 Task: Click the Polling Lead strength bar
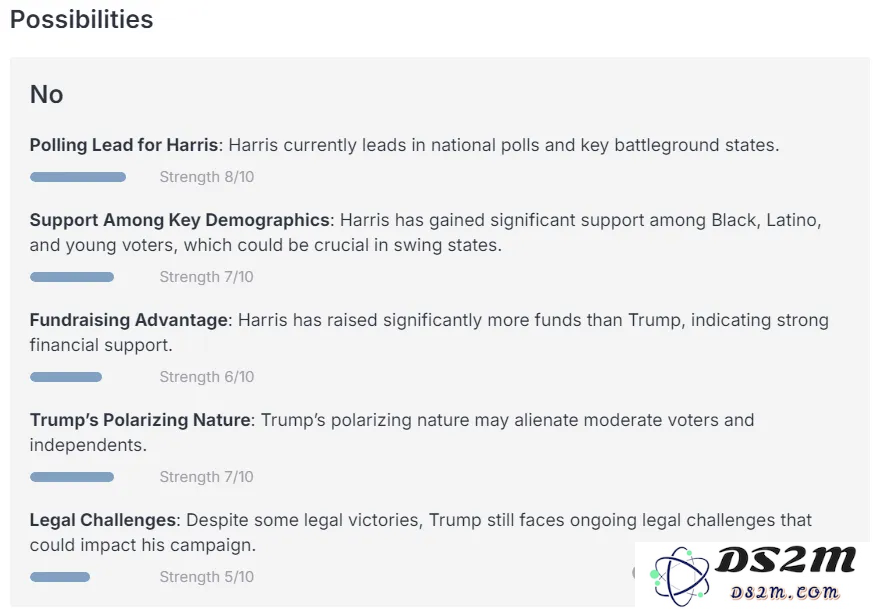pos(78,177)
